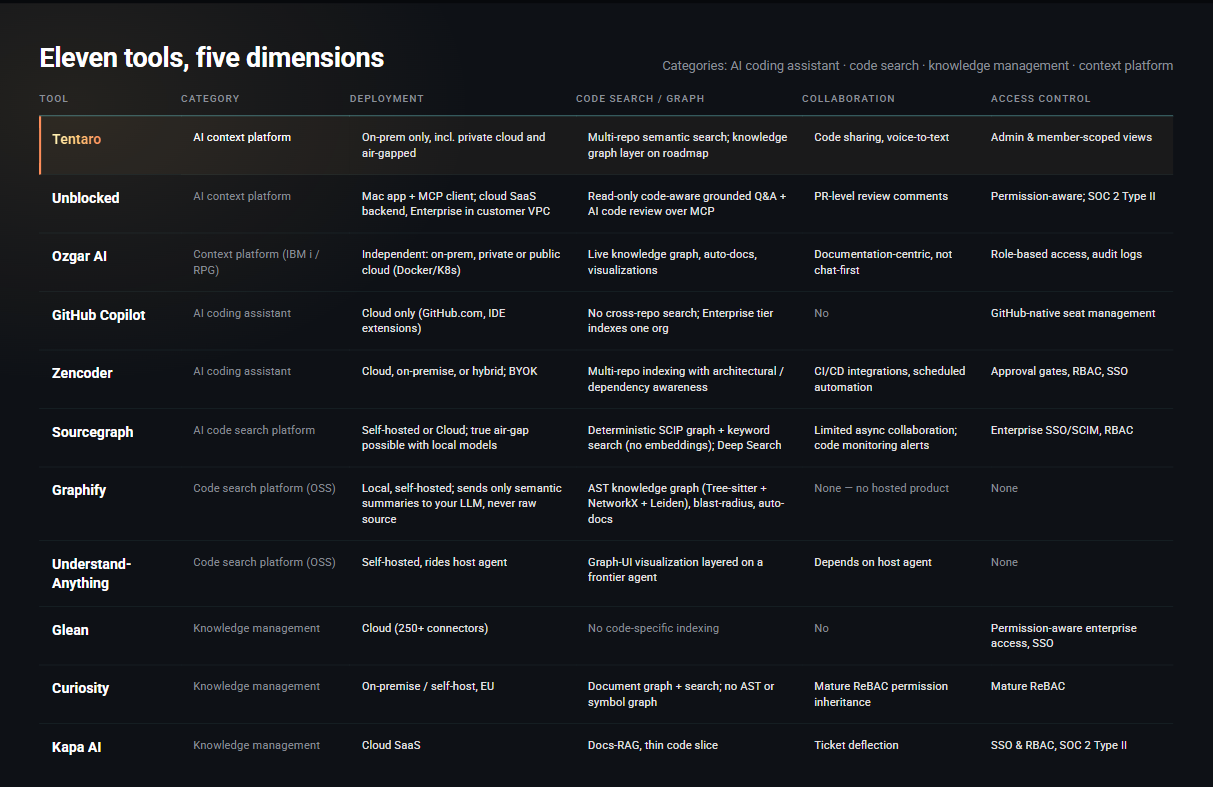The width and height of the screenshot is (1213, 787).
Task: Click the 'Eleven tools, five dimensions' heading
Action: 211,58
